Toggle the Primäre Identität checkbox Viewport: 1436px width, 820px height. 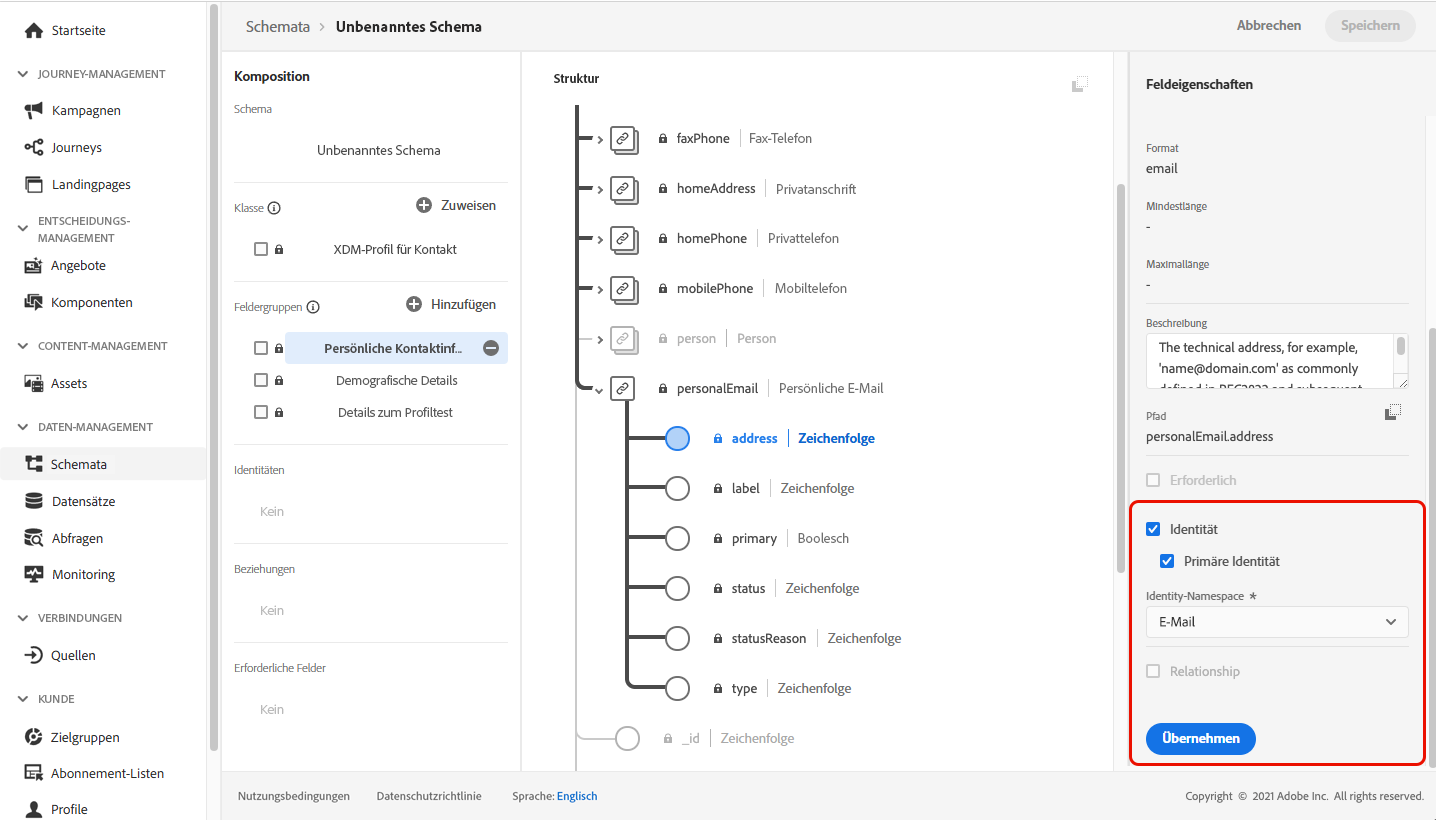(1167, 561)
